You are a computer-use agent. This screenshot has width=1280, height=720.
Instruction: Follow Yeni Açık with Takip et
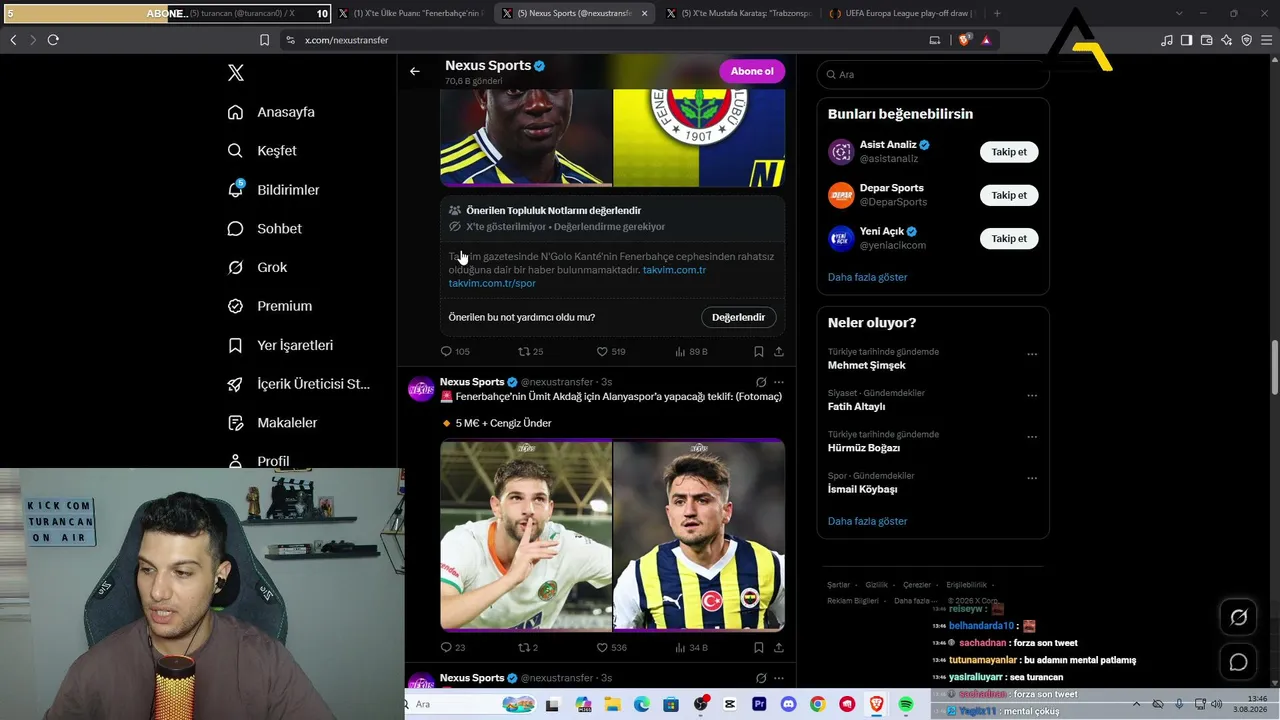(1009, 238)
